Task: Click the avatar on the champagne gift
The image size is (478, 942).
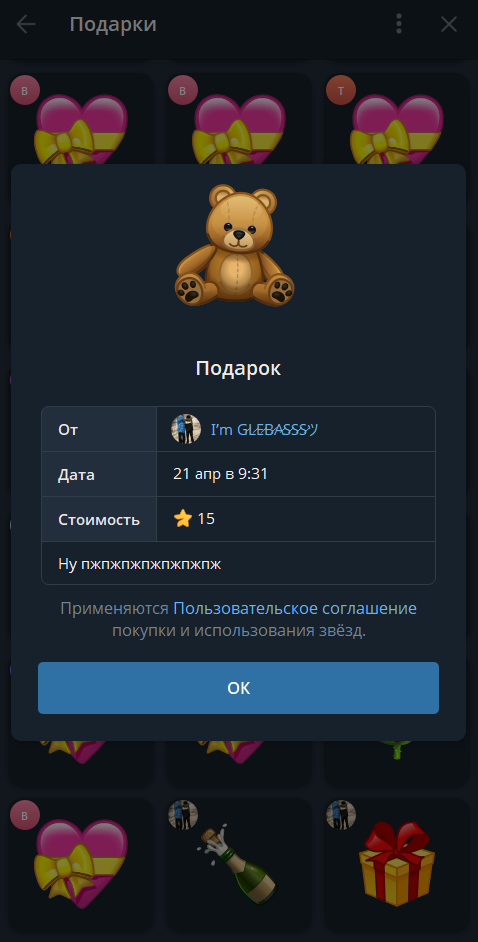Action: point(183,815)
